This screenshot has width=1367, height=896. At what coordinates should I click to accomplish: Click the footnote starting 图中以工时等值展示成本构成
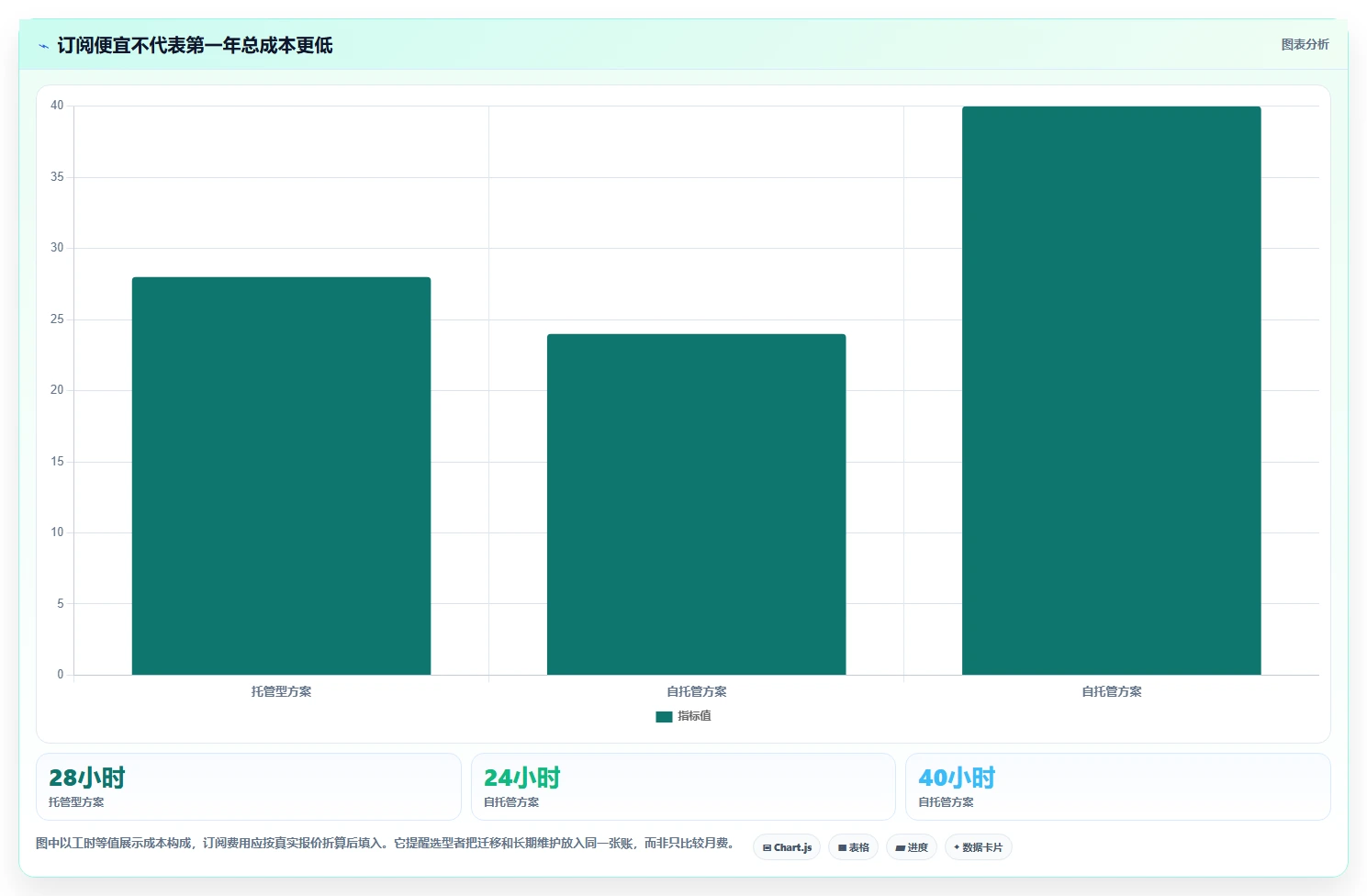tap(386, 843)
